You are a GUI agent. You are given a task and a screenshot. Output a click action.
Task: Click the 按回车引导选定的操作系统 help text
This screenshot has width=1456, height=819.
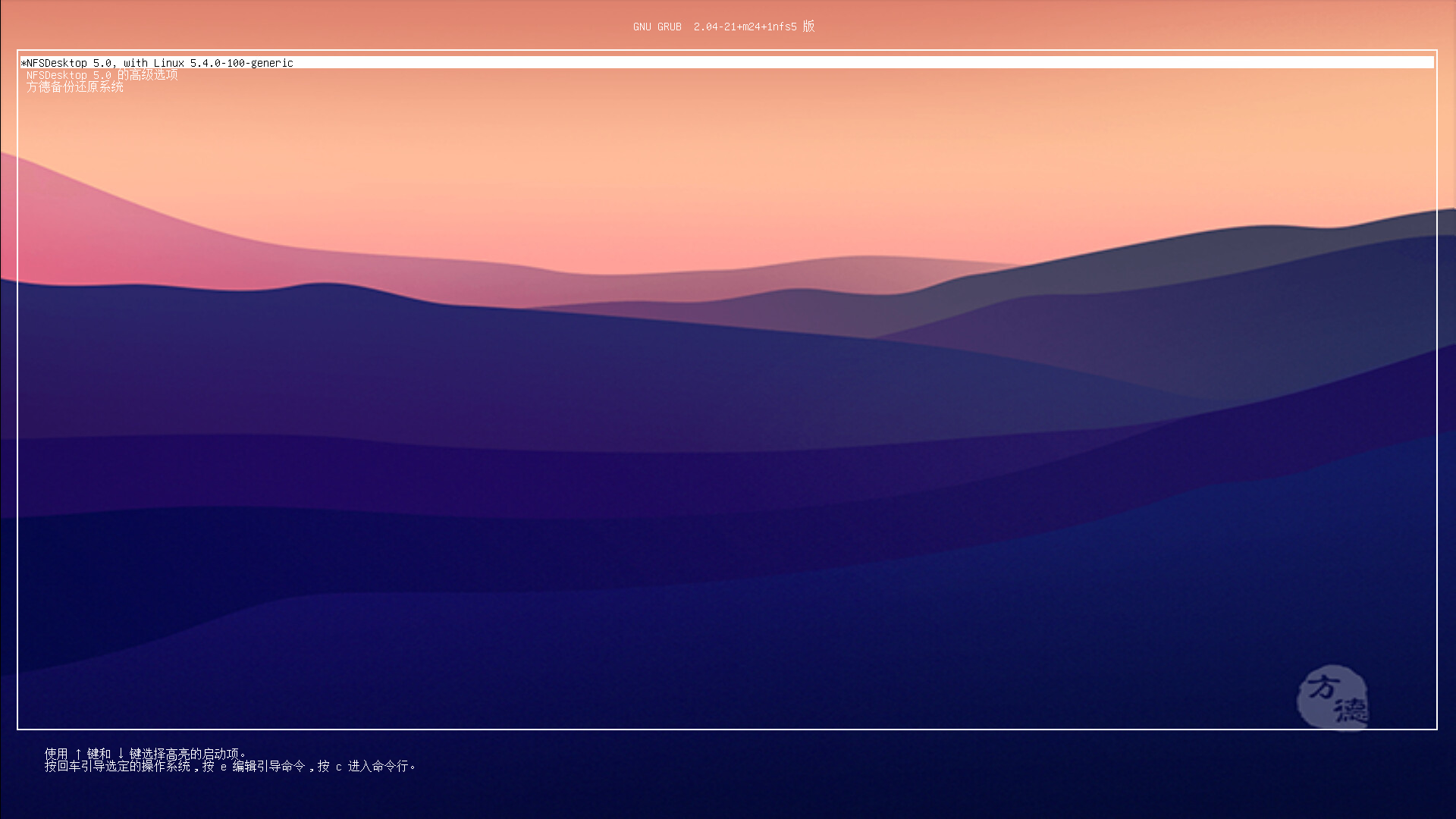pyautogui.click(x=118, y=767)
